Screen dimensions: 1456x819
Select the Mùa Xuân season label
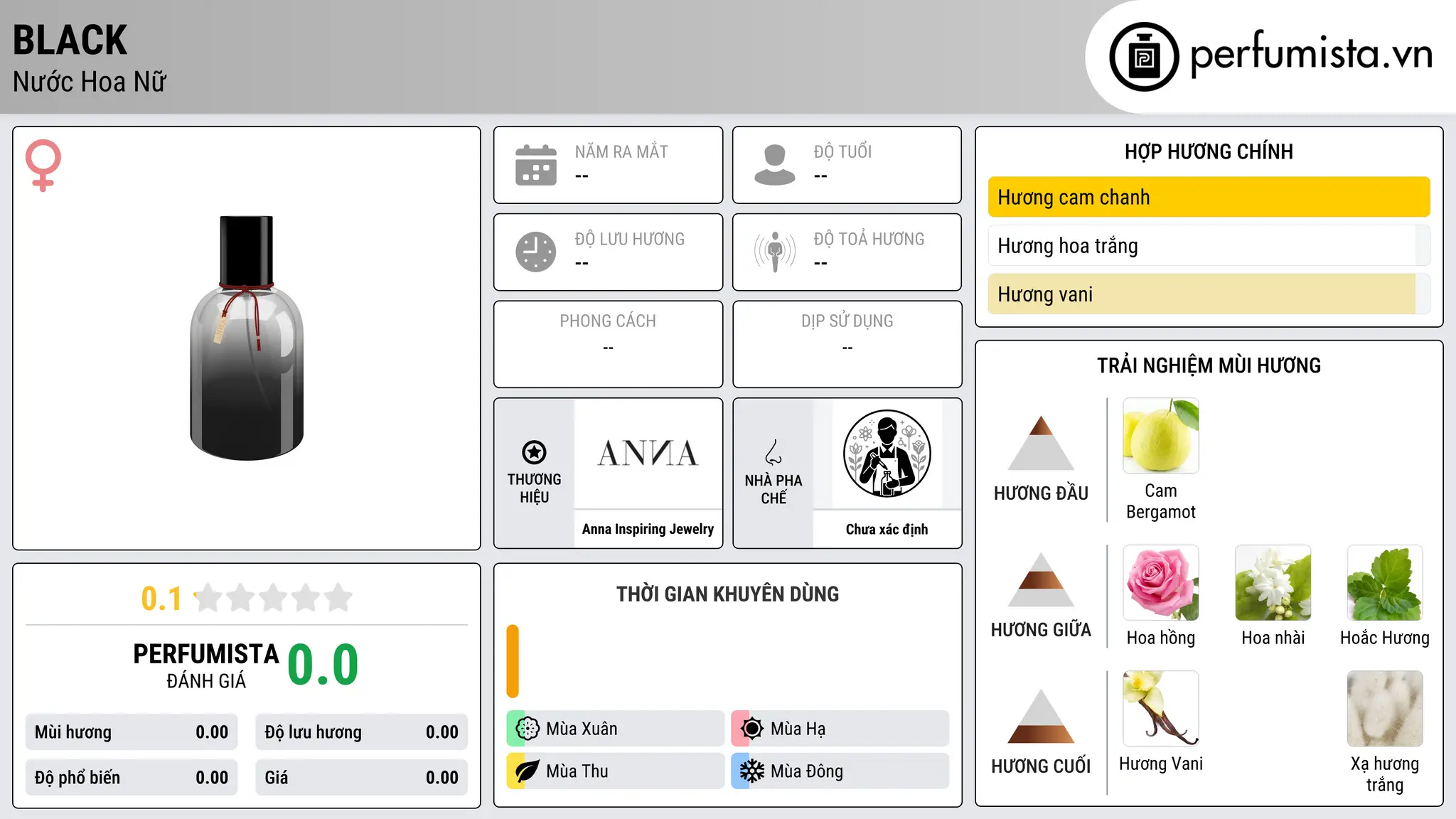pyautogui.click(x=582, y=729)
